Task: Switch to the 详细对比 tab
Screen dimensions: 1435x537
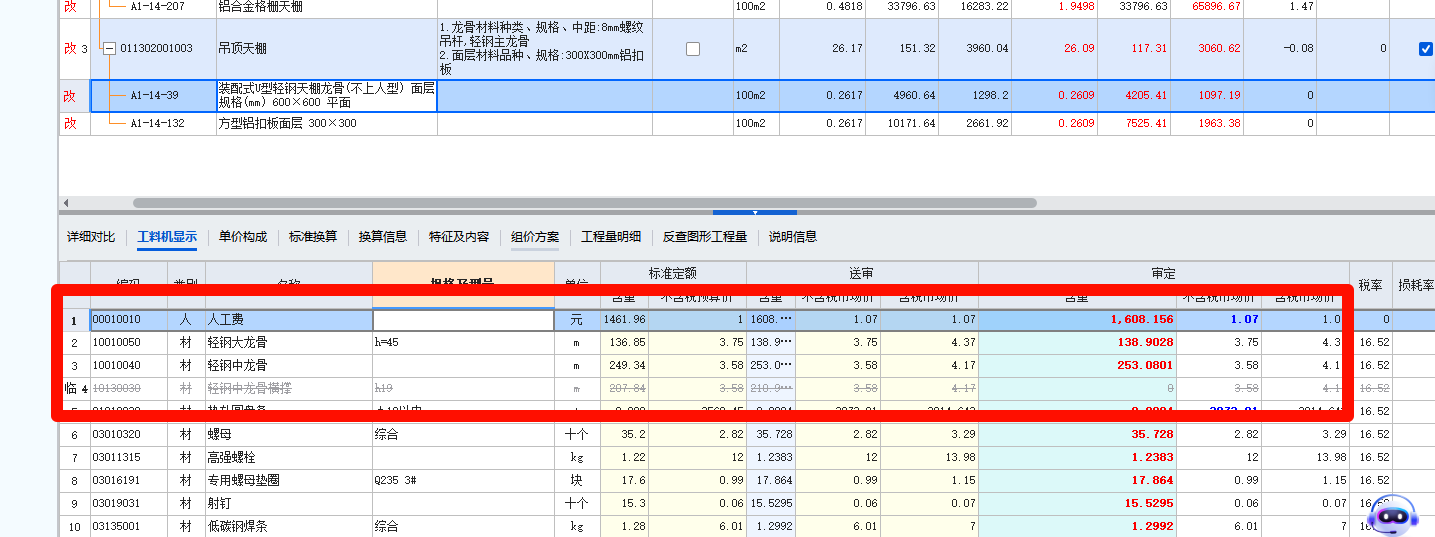Action: point(91,237)
